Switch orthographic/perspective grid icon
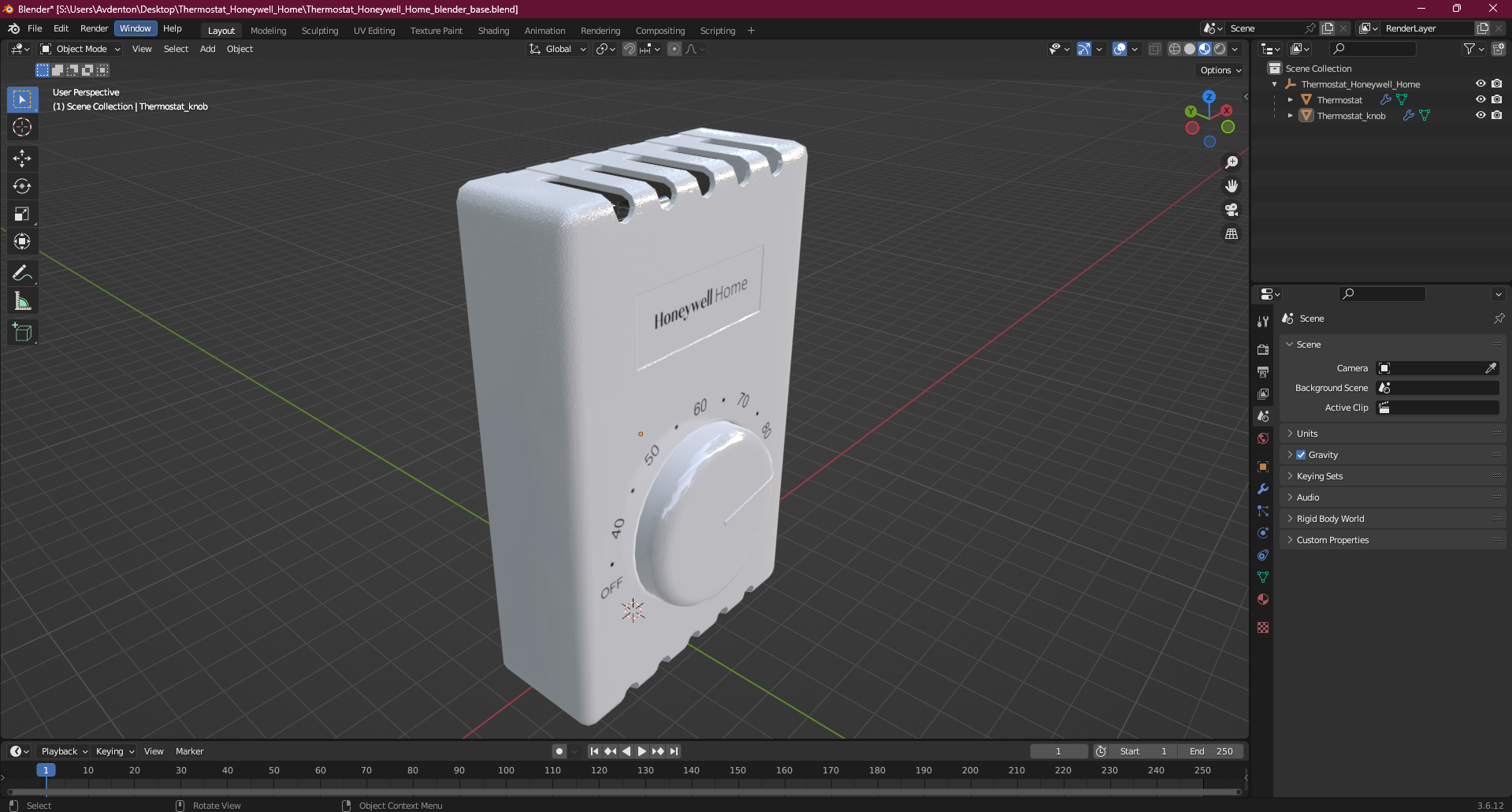The width and height of the screenshot is (1512, 812). 1231,233
